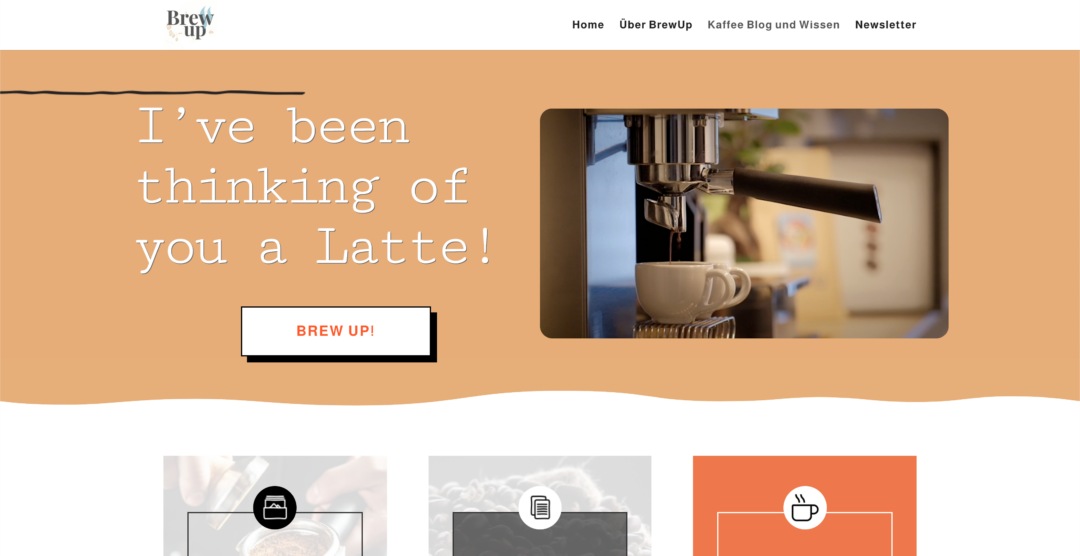Click the 'I've been thinking of you a Latte!' headline
Screen dimensions: 1080x556
point(314,187)
